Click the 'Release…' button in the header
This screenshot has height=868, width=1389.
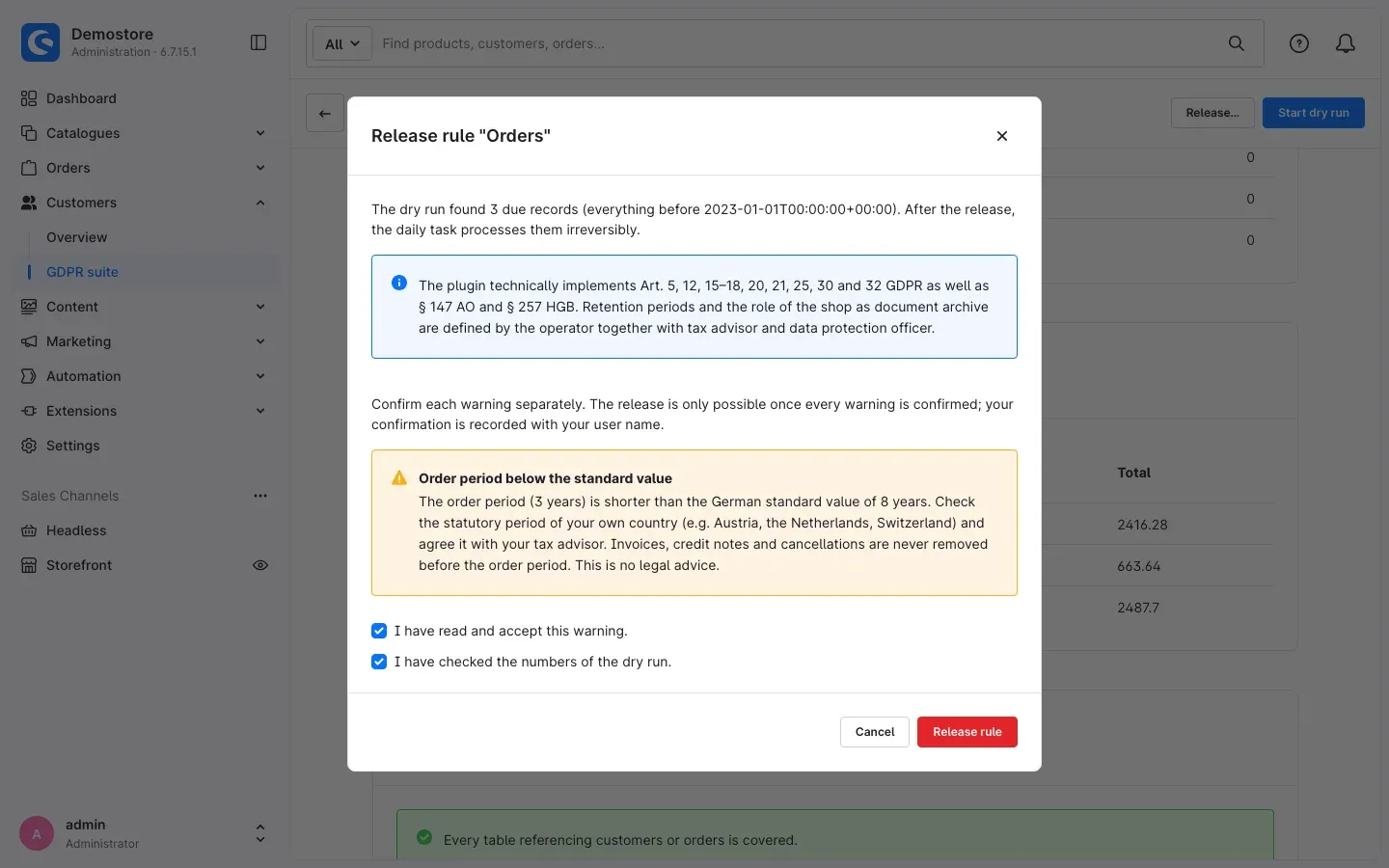pyautogui.click(x=1212, y=113)
